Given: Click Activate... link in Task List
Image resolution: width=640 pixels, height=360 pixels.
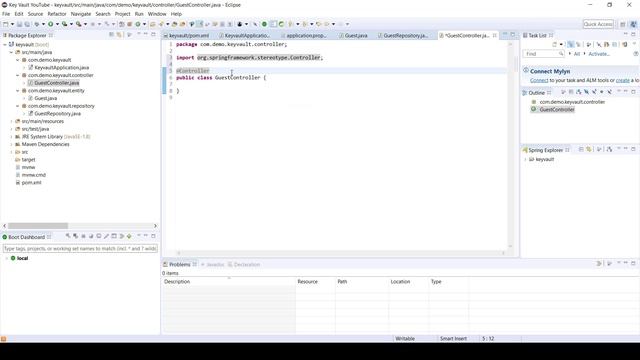Looking at the screenshot, I should click(x=599, y=54).
